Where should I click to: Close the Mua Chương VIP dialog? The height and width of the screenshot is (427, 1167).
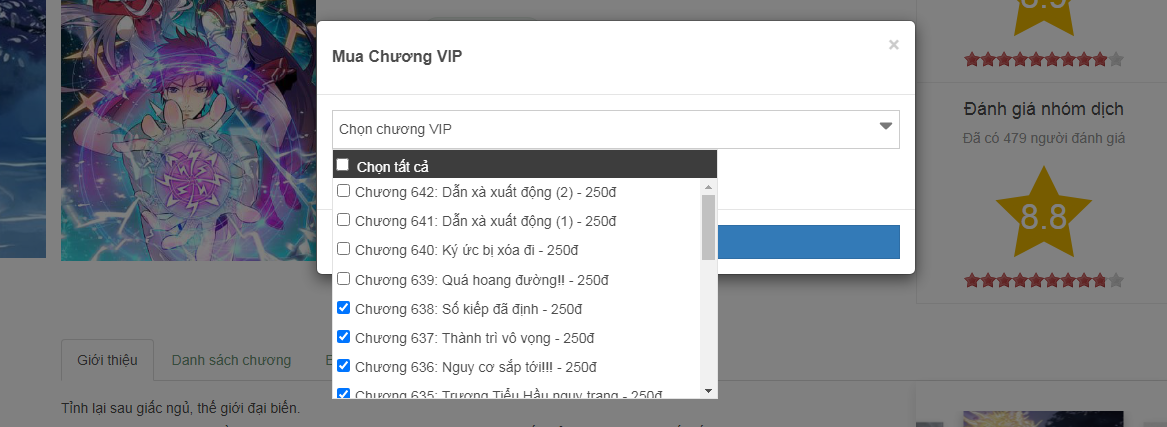(893, 45)
